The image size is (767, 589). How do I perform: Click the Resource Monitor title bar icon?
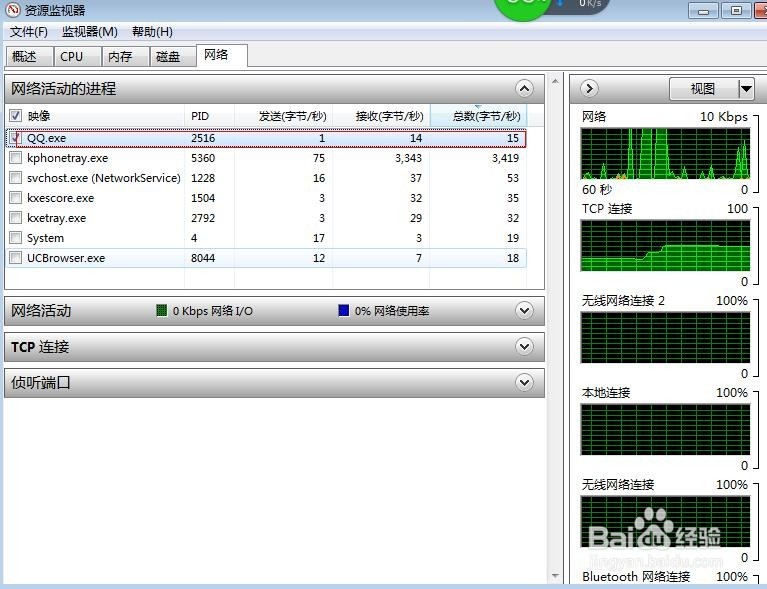[x=13, y=9]
